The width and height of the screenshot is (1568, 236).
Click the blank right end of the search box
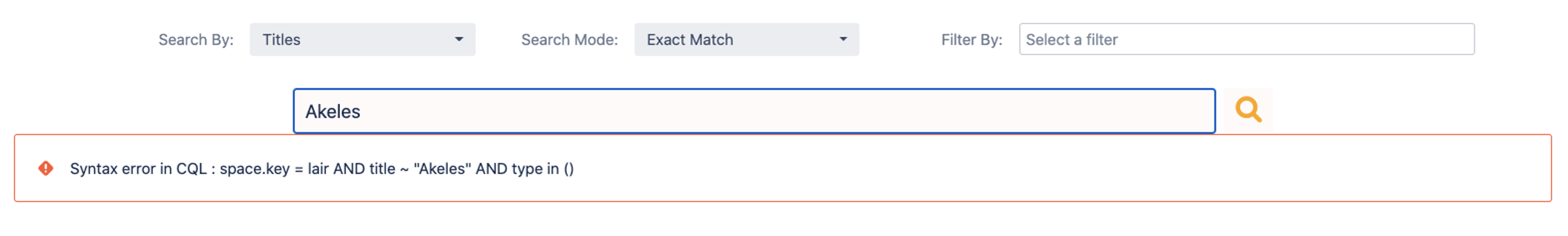point(1062,111)
